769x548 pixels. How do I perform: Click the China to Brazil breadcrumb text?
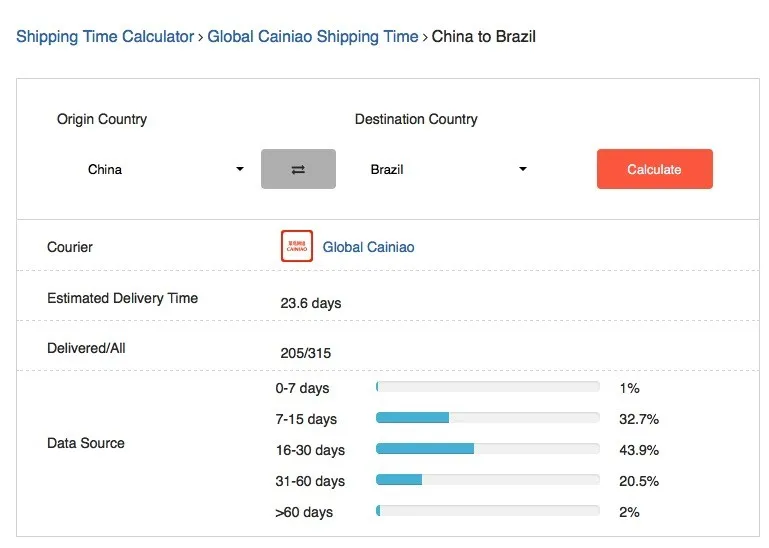pos(484,36)
